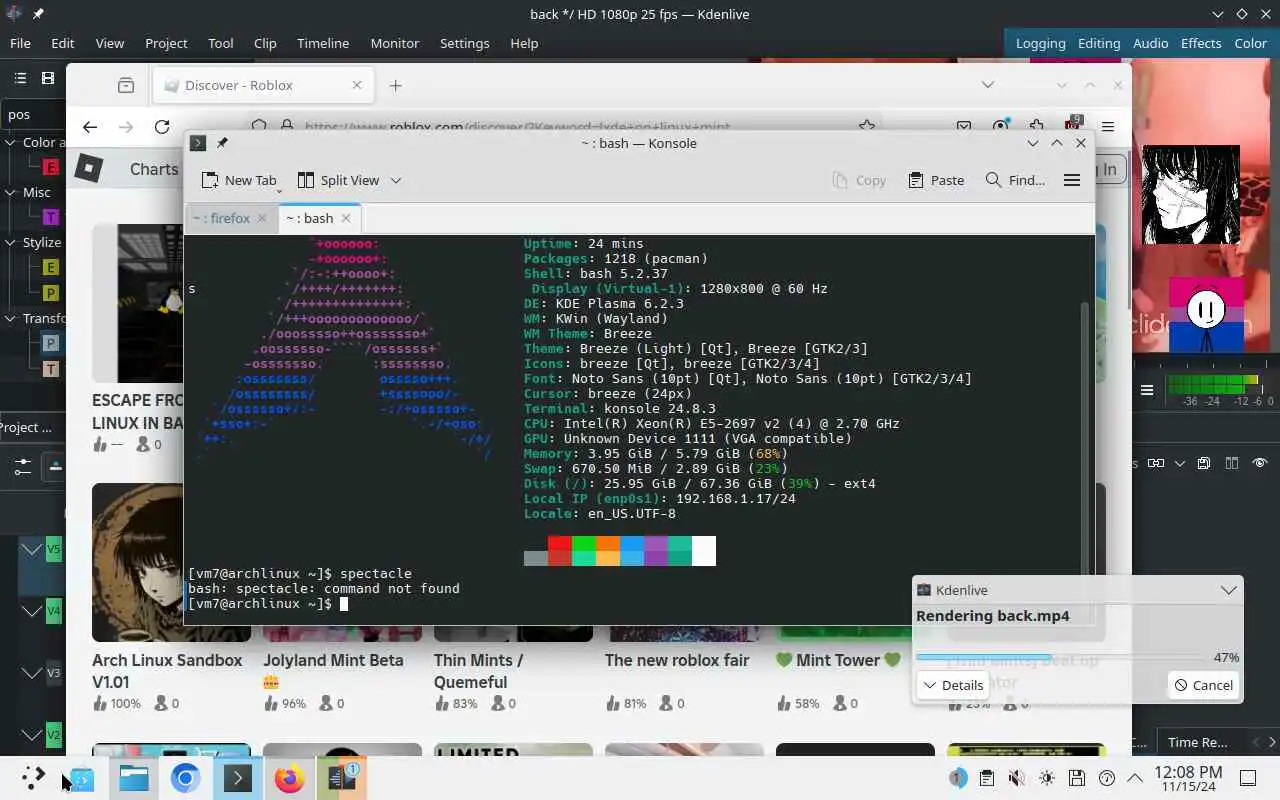The image size is (1280, 800).
Task: Toggle timeline preview eye icon in Kdenlive
Action: [1259, 463]
